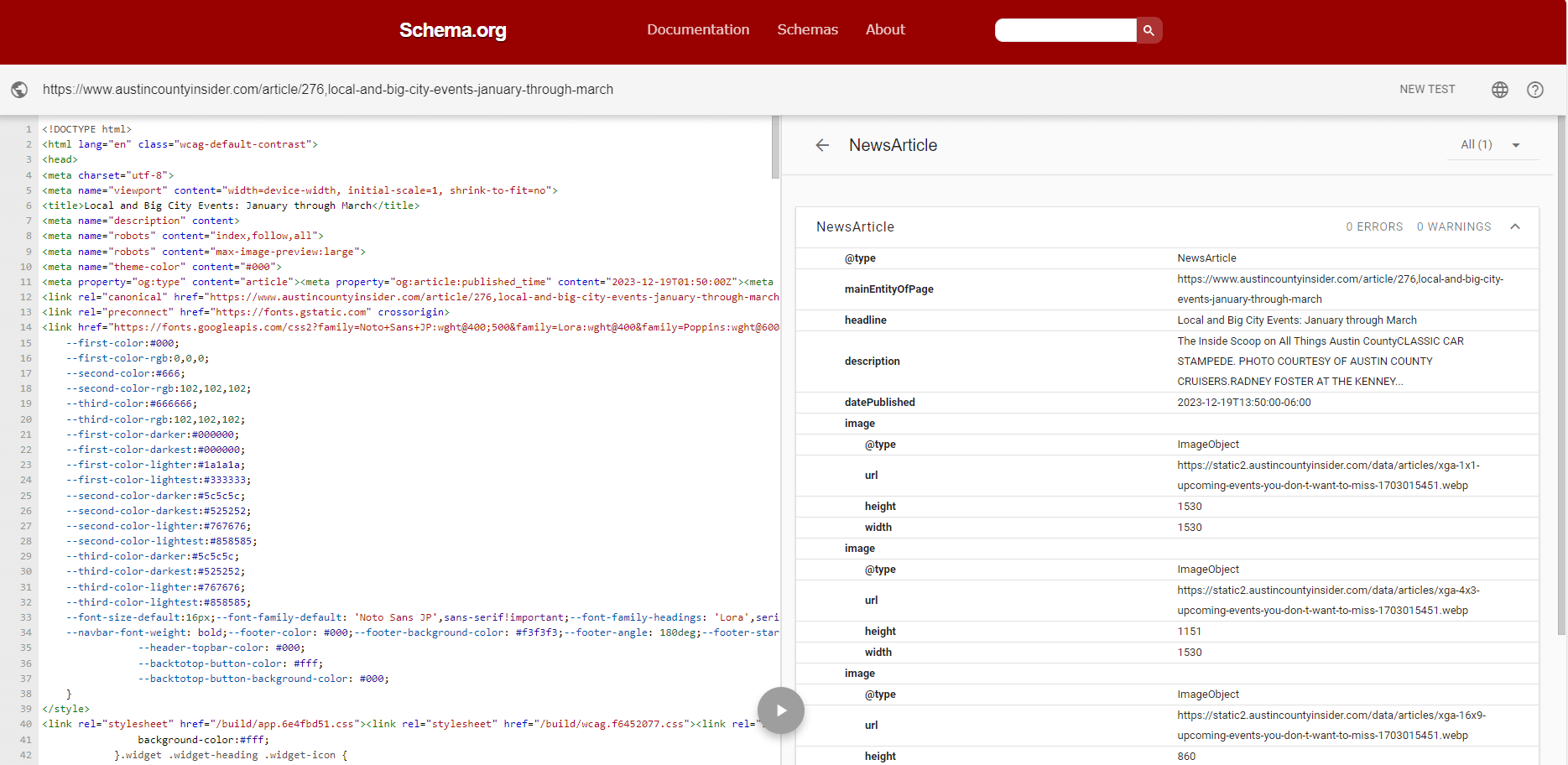The image size is (1568, 765).
Task: Run the test with the play button
Action: 781,710
